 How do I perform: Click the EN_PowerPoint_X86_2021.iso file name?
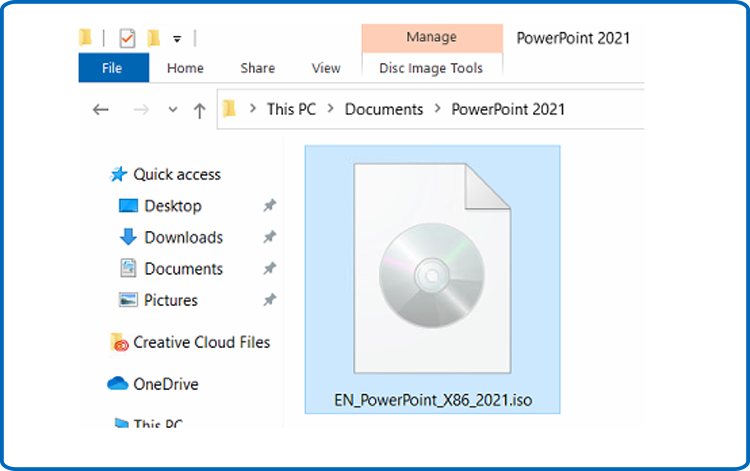[x=433, y=400]
